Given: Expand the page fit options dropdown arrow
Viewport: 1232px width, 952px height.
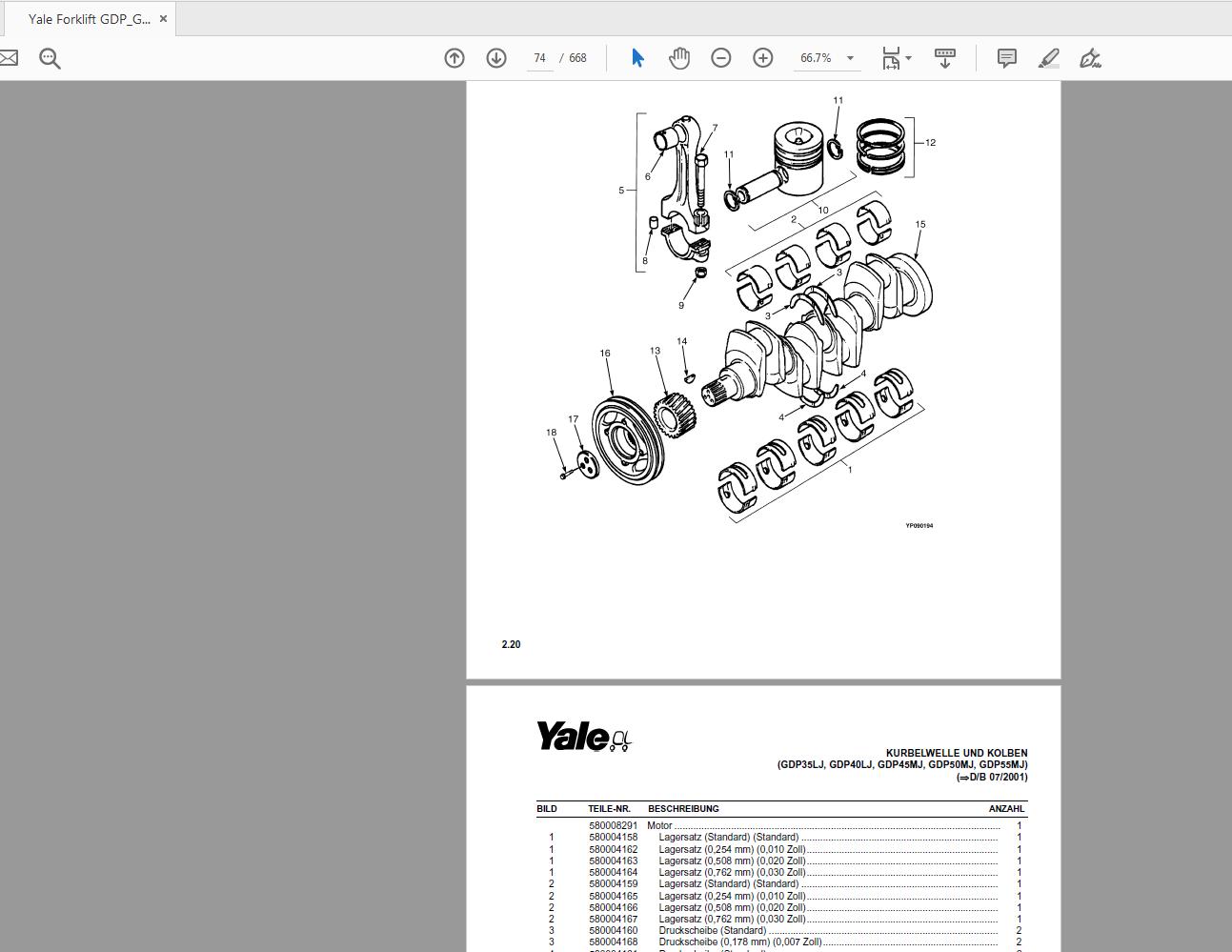Looking at the screenshot, I should pos(909,58).
